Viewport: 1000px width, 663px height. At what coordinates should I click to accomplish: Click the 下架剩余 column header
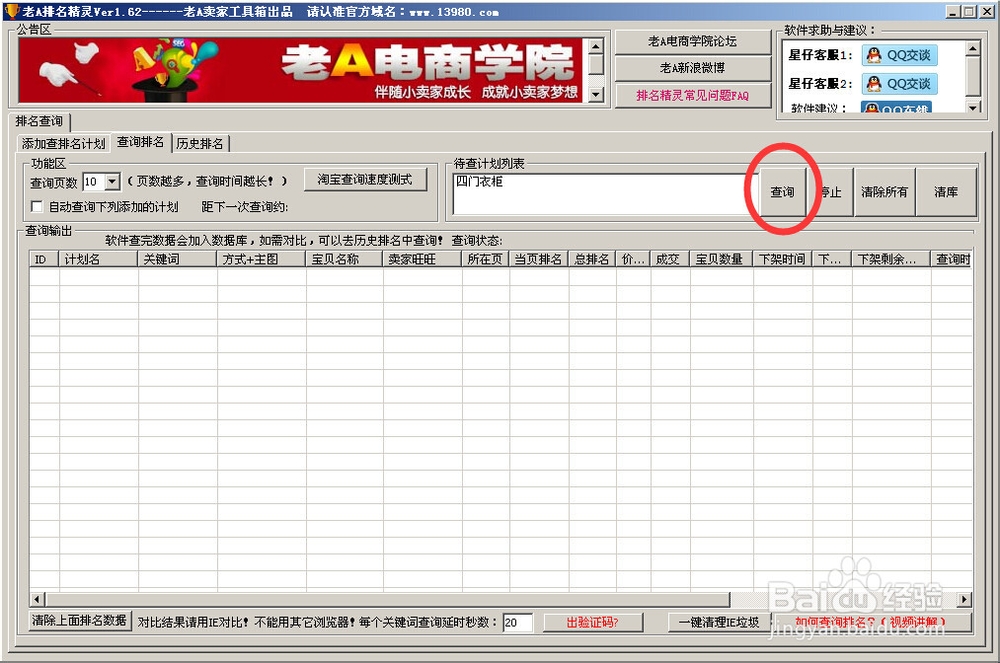click(x=890, y=259)
